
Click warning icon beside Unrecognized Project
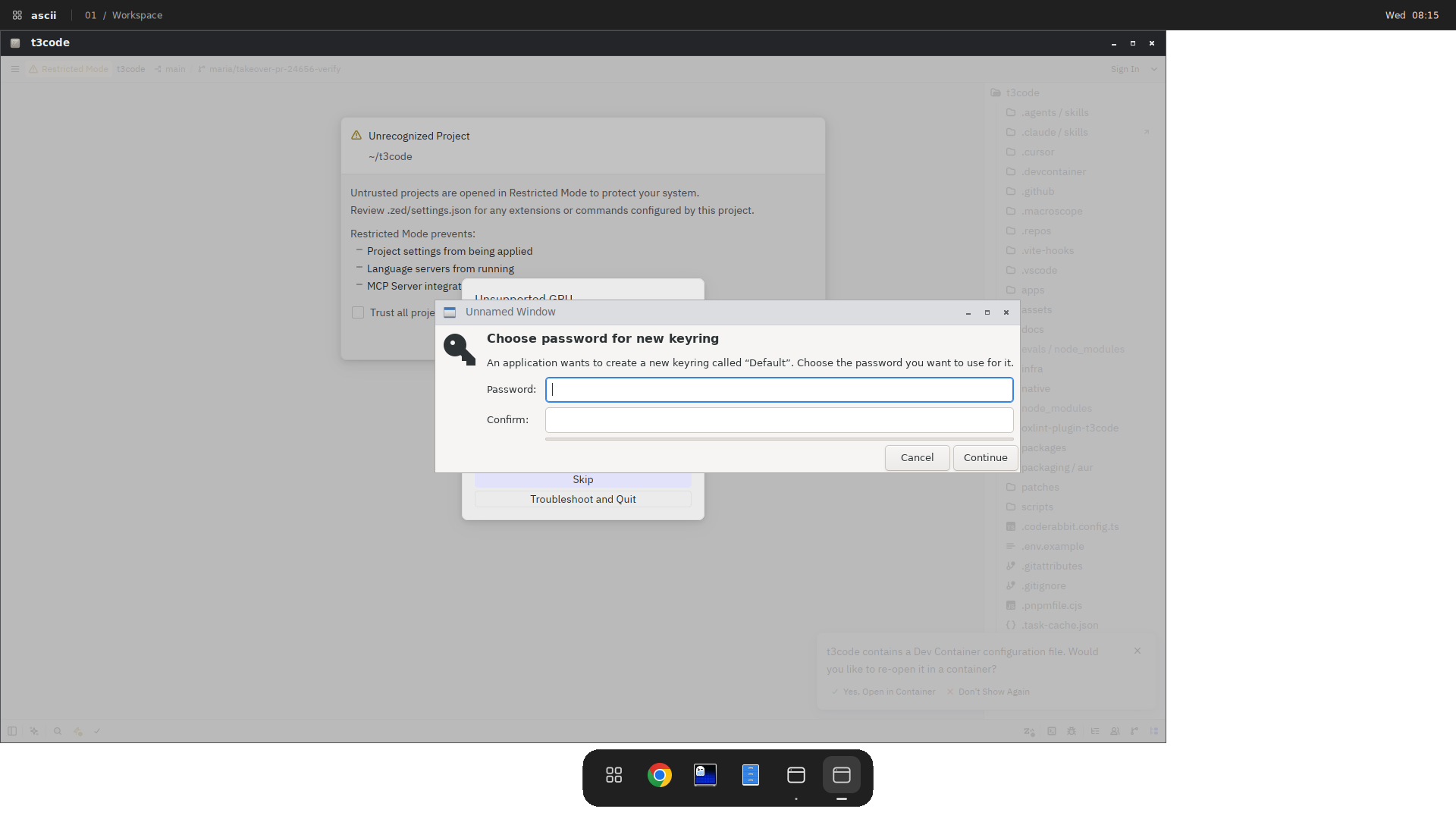point(356,136)
